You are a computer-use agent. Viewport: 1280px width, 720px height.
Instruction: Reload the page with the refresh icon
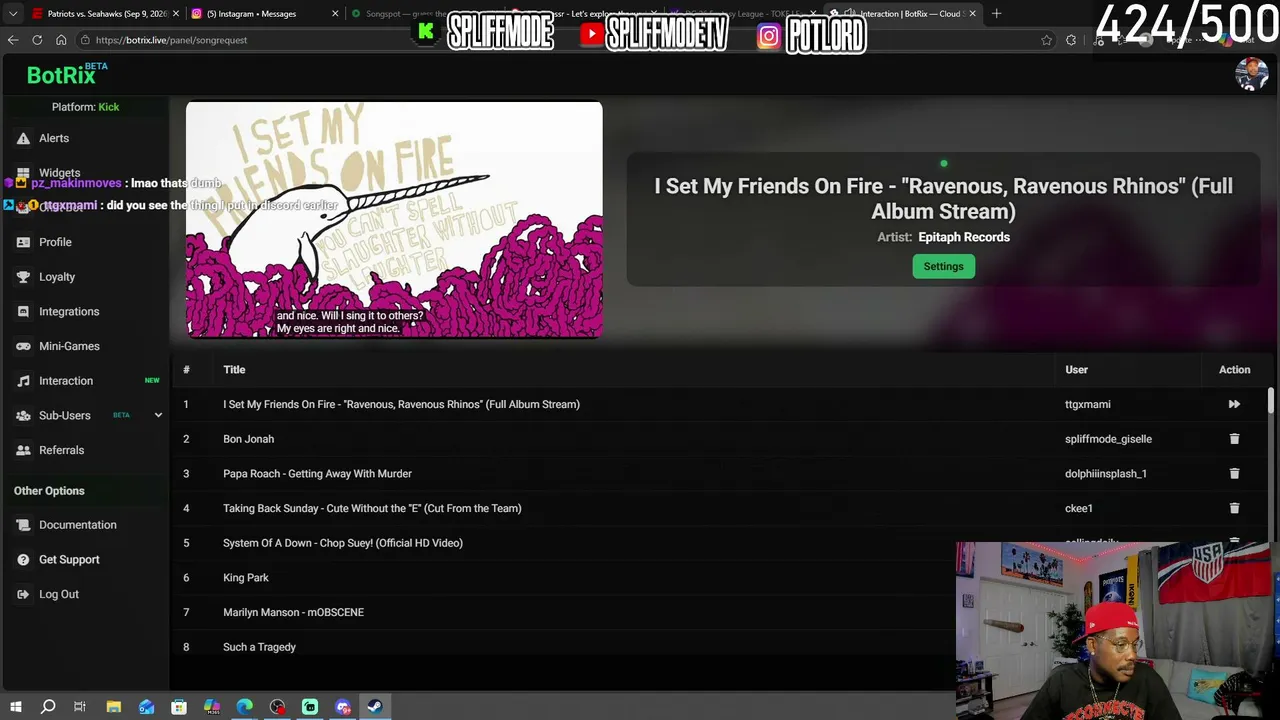pos(37,40)
